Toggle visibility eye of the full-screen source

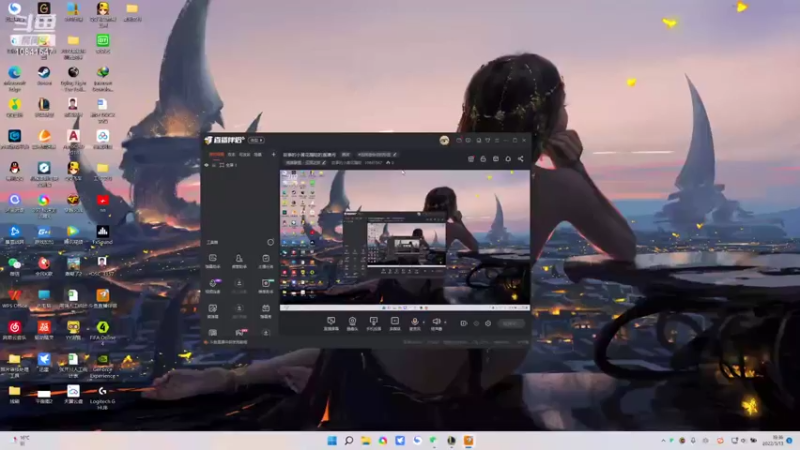pos(207,165)
